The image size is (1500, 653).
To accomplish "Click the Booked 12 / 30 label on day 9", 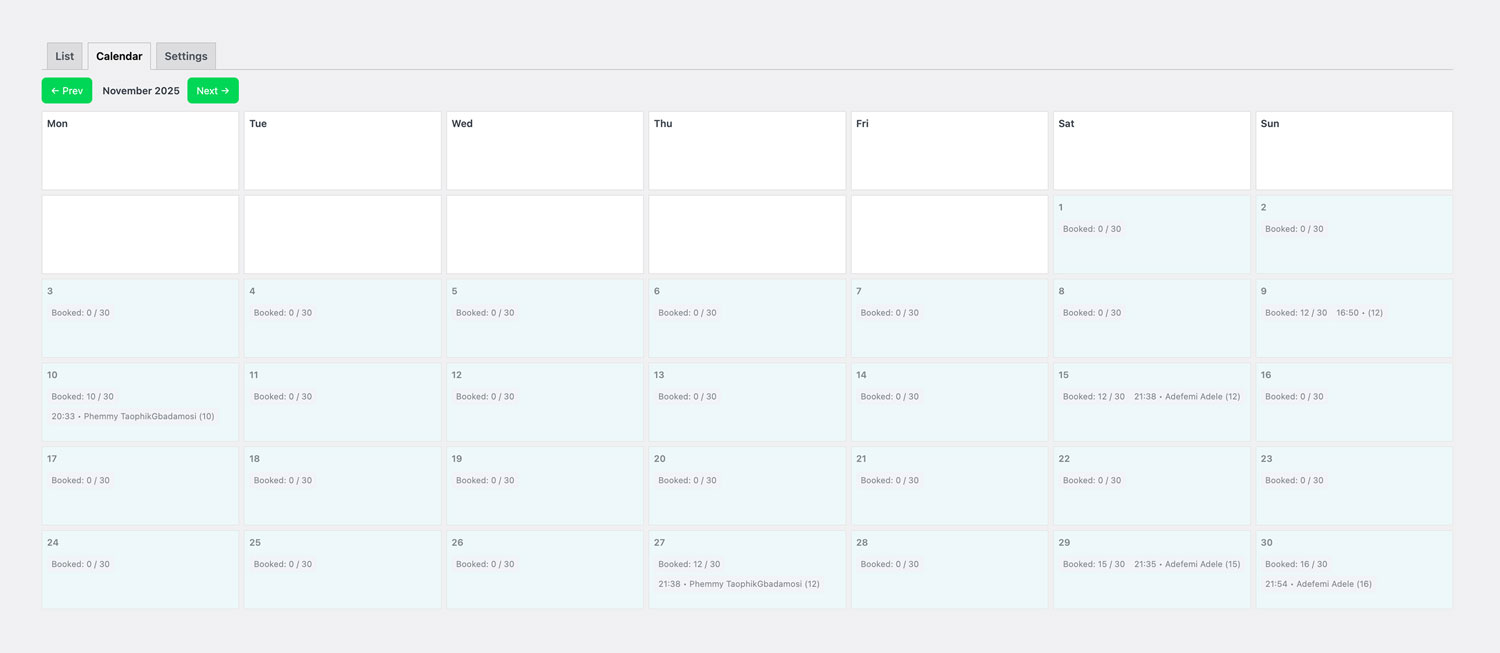I will [1295, 313].
